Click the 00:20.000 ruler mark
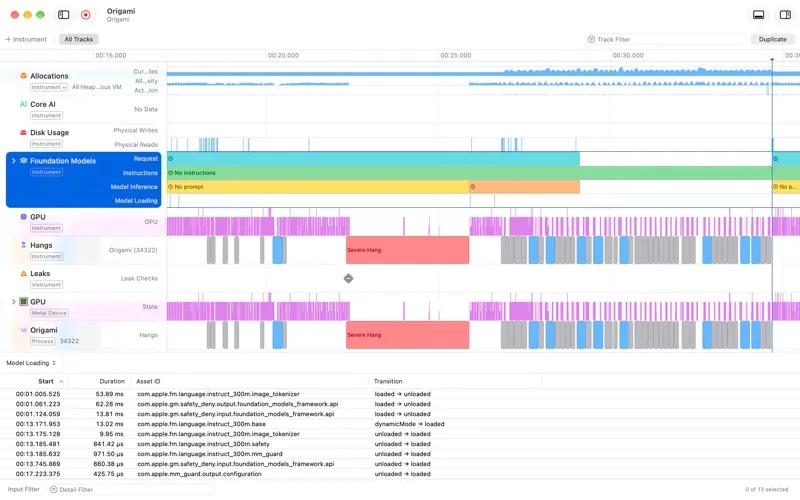Image resolution: width=800 pixels, height=500 pixels. click(283, 55)
